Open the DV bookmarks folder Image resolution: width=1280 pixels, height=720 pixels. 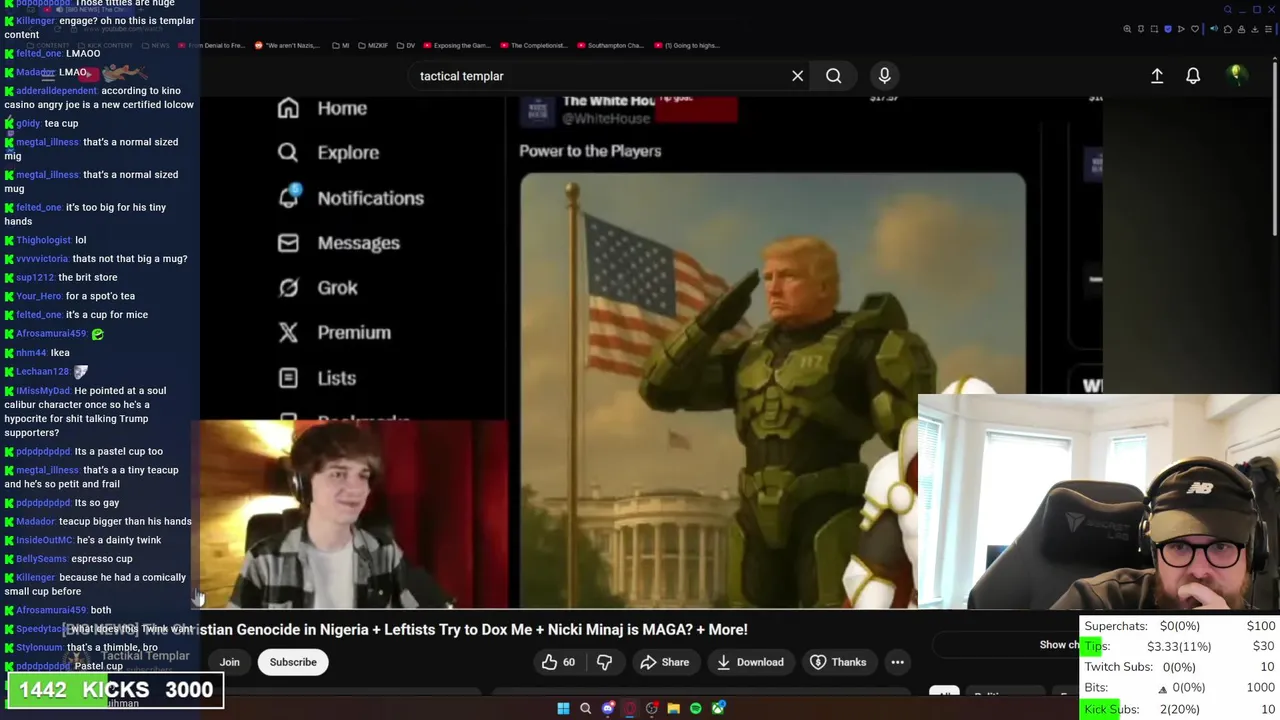point(406,45)
